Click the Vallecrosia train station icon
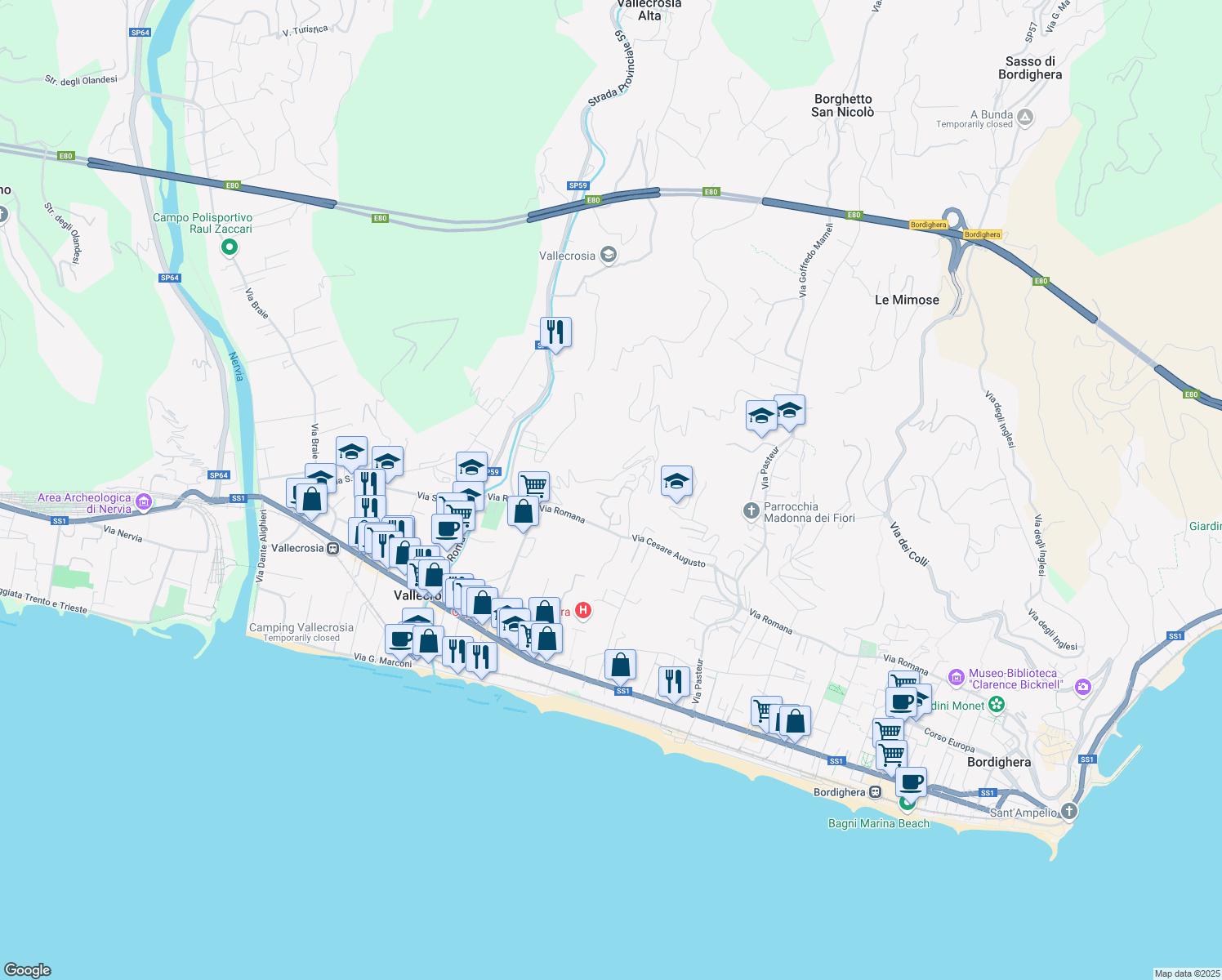This screenshot has height=980, width=1222. [332, 549]
